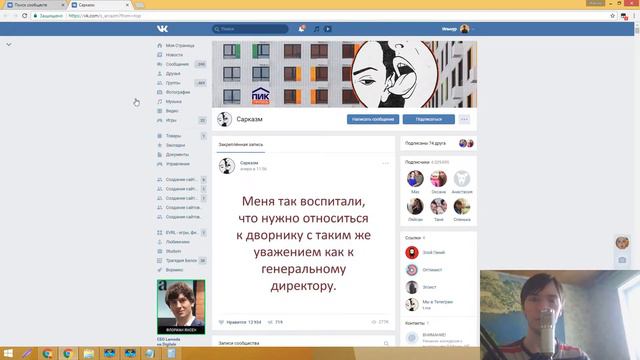Click the document icon beside Документы

coord(160,155)
